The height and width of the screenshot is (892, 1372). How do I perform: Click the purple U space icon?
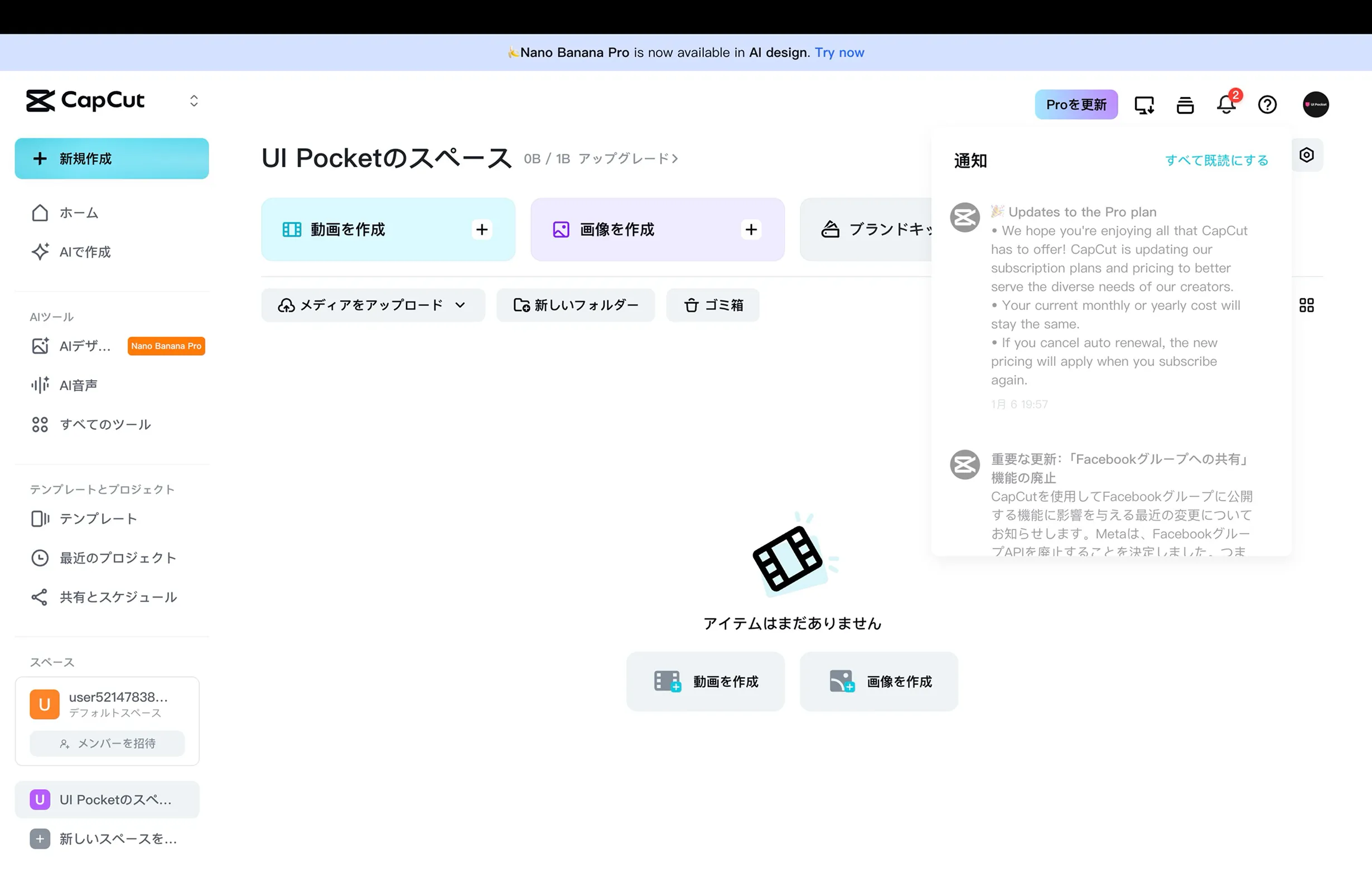click(x=40, y=799)
